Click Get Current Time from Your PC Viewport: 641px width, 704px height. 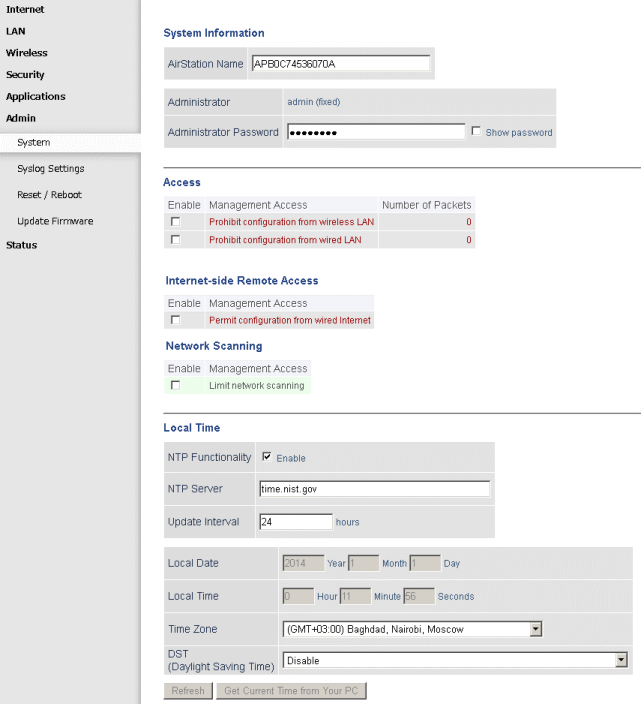(291, 691)
